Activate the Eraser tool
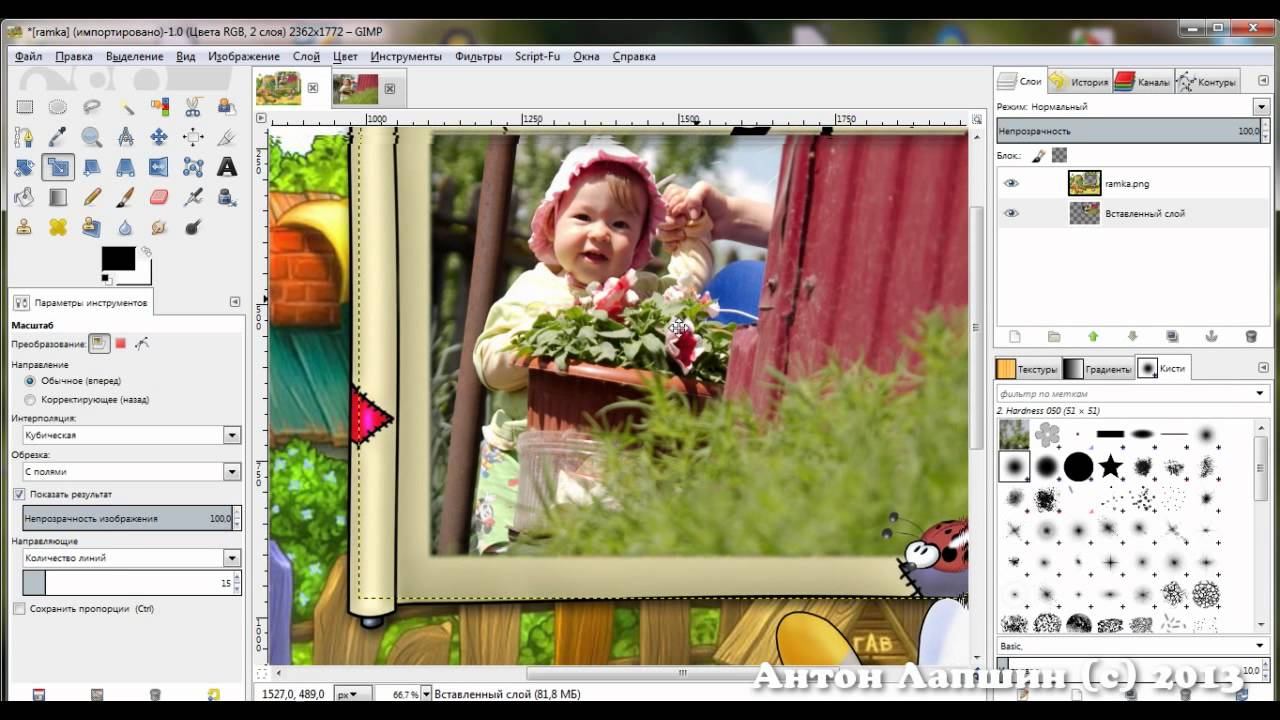Image resolution: width=1280 pixels, height=720 pixels. [159, 197]
